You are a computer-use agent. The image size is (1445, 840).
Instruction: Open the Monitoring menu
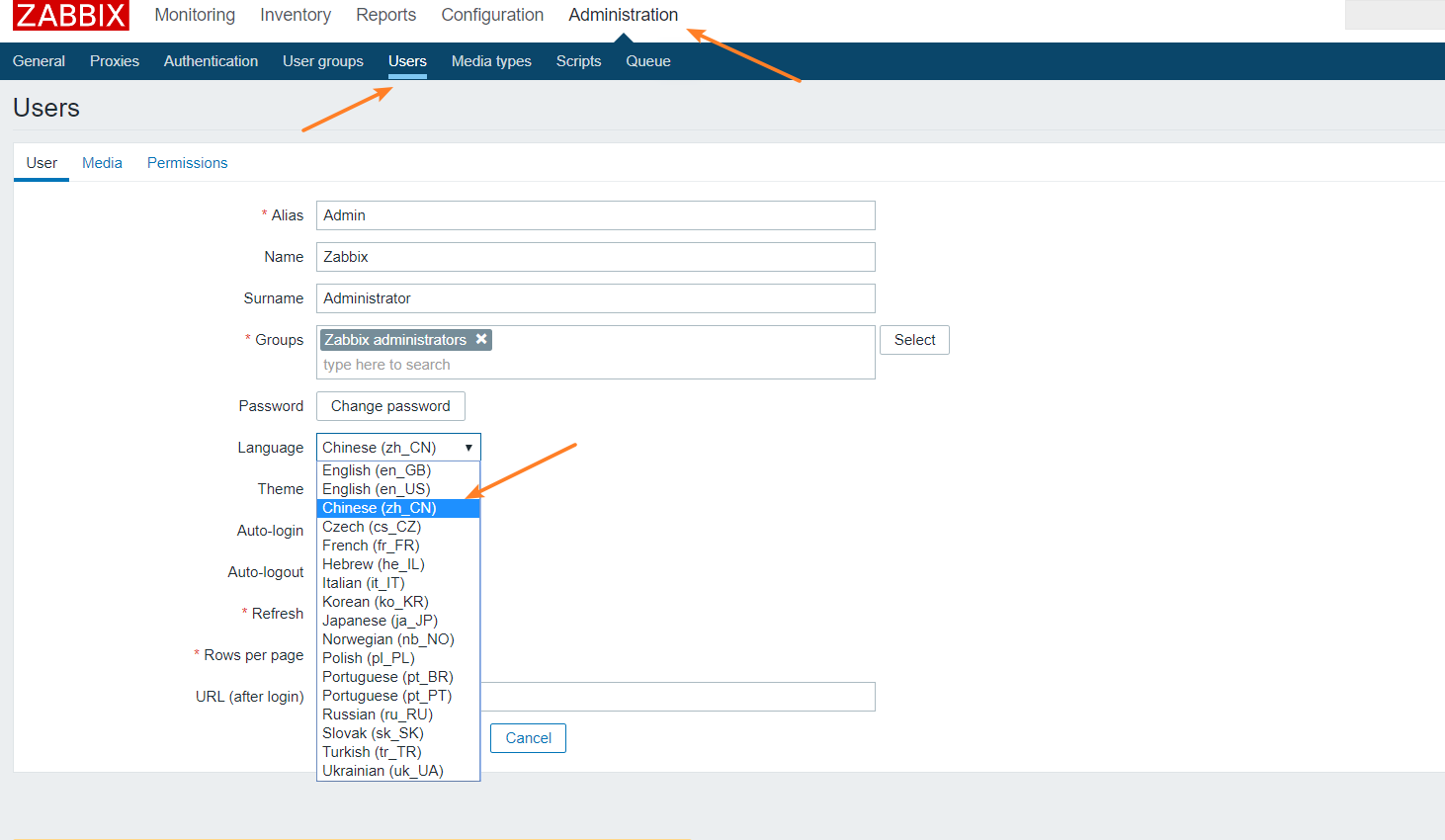point(194,14)
